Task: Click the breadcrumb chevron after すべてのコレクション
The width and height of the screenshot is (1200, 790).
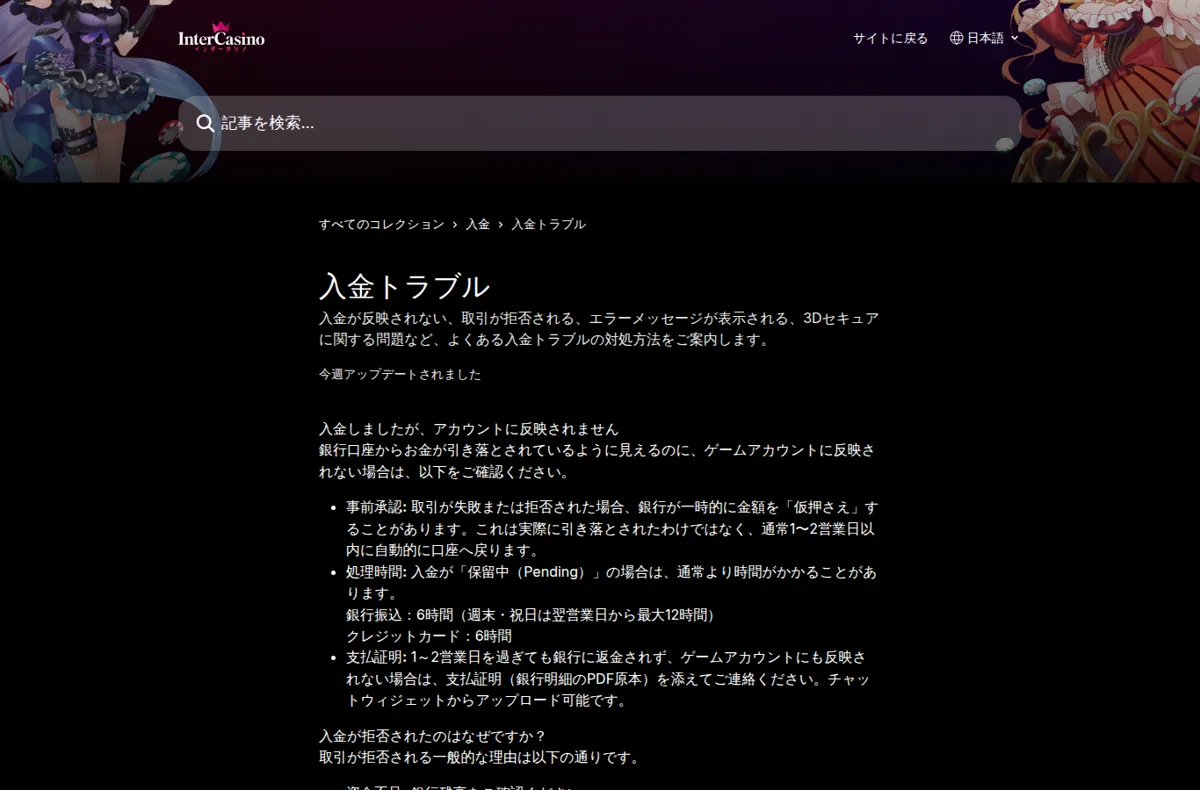Action: [455, 224]
